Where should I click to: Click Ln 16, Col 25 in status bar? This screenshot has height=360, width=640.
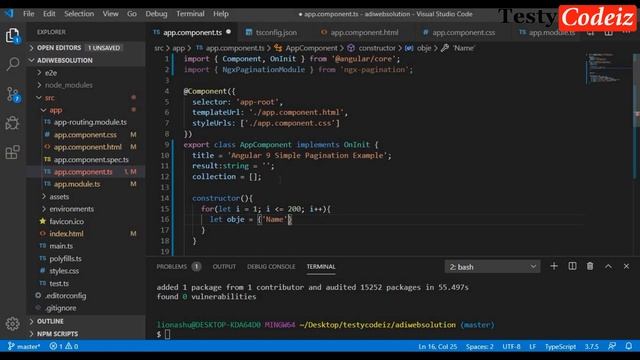click(438, 347)
